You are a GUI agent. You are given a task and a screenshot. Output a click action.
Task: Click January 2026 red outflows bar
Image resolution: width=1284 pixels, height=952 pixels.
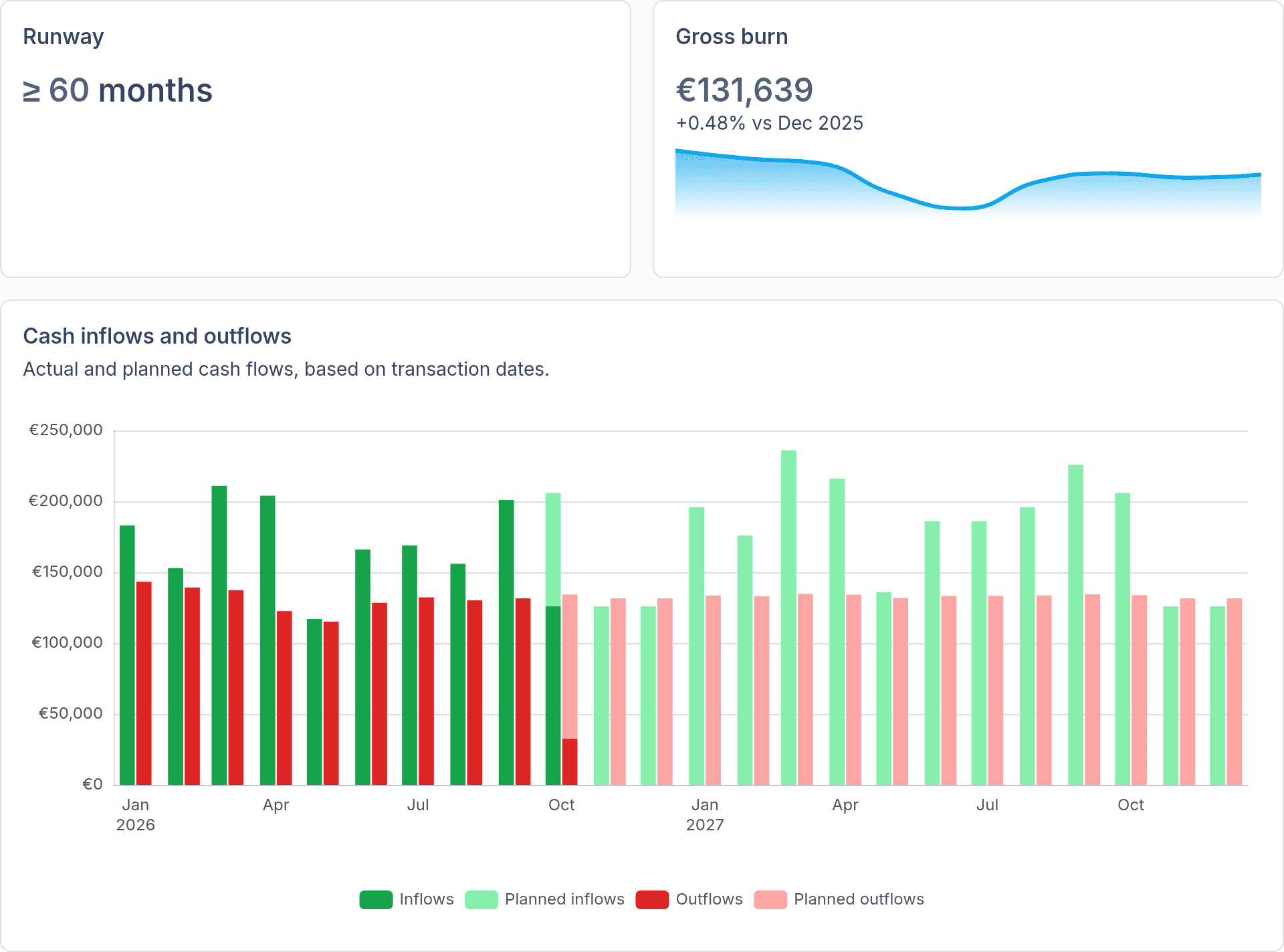(144, 683)
